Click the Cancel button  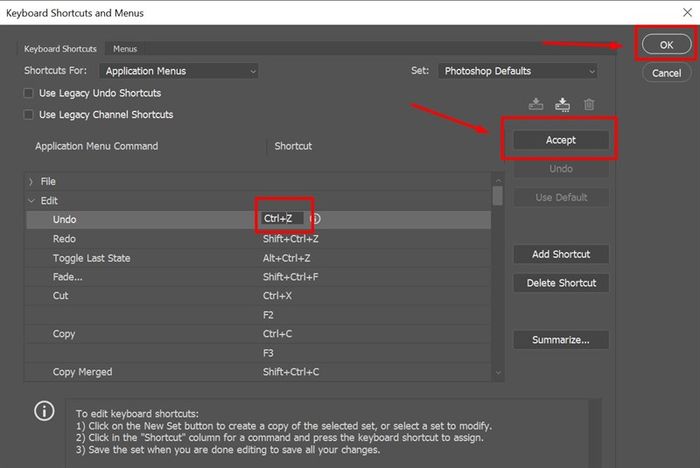point(666,73)
